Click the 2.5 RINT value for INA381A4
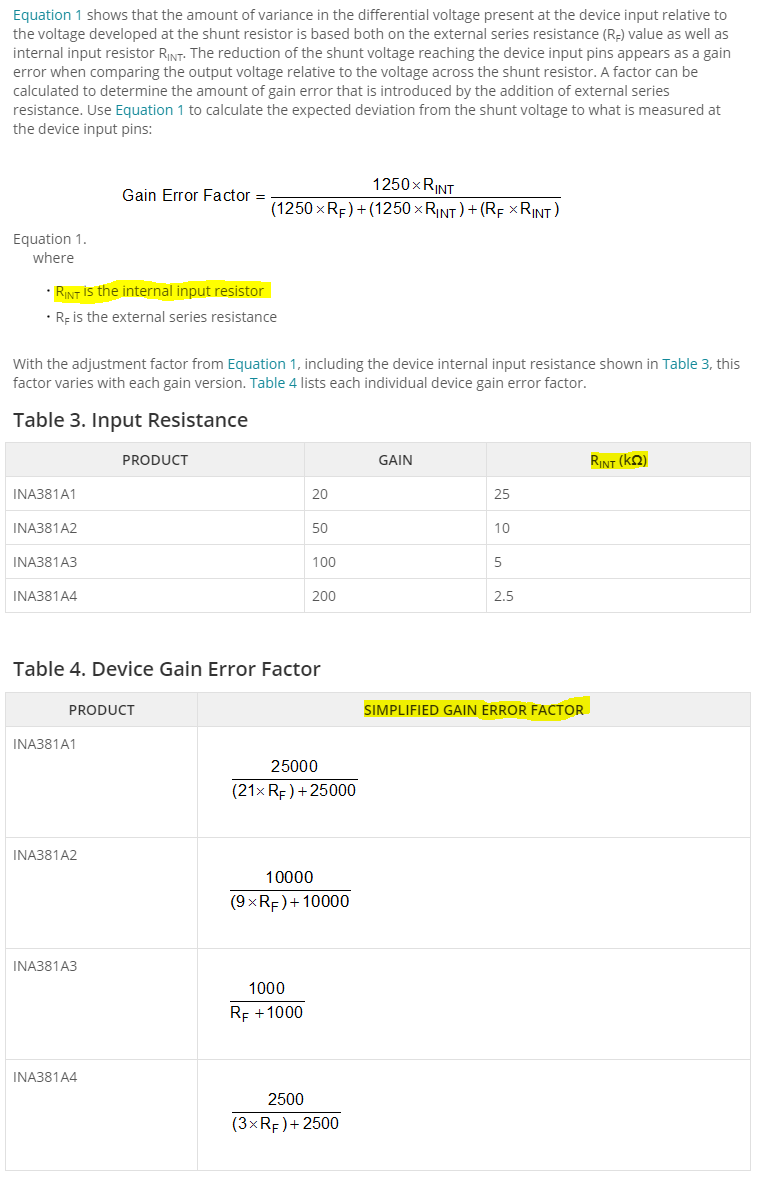Screen dimensions: 760x1180 click(x=503, y=596)
